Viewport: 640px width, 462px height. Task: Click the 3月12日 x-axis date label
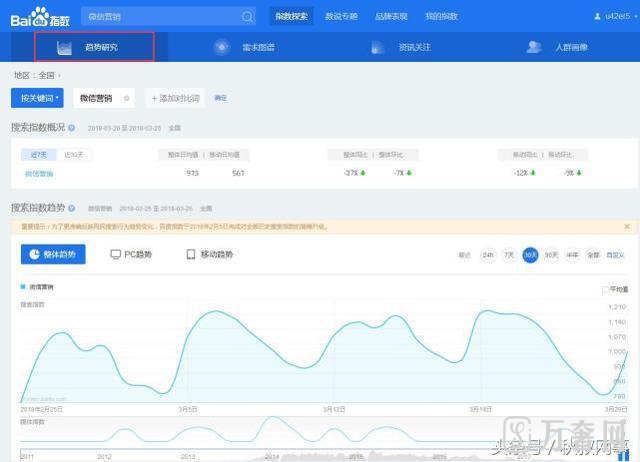click(334, 409)
